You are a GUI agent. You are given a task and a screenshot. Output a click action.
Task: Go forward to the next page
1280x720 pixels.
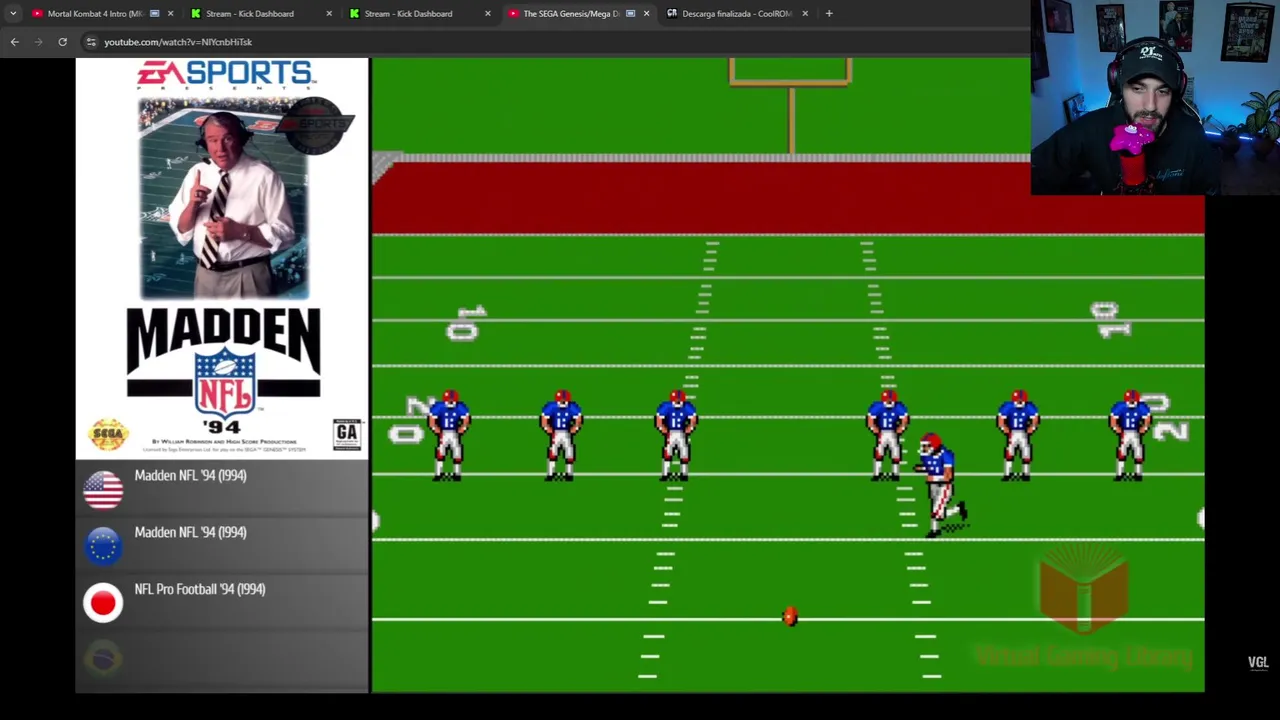38,42
